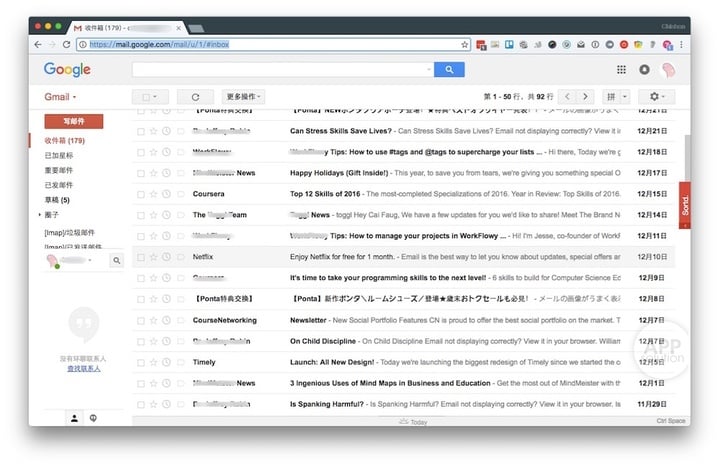Image resolution: width=720 pixels, height=467 pixels.
Task: Check the Is Spanking Harmful email checkbox
Action: 141,405
